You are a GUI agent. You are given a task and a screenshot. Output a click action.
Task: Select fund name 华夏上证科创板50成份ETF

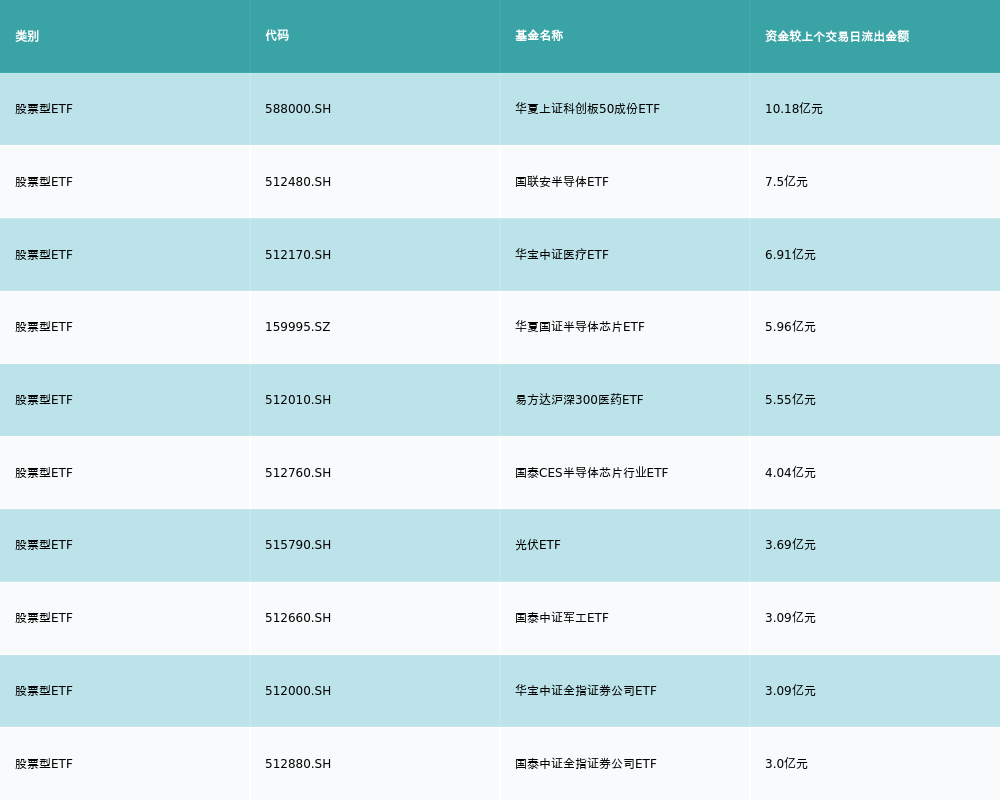(587, 109)
